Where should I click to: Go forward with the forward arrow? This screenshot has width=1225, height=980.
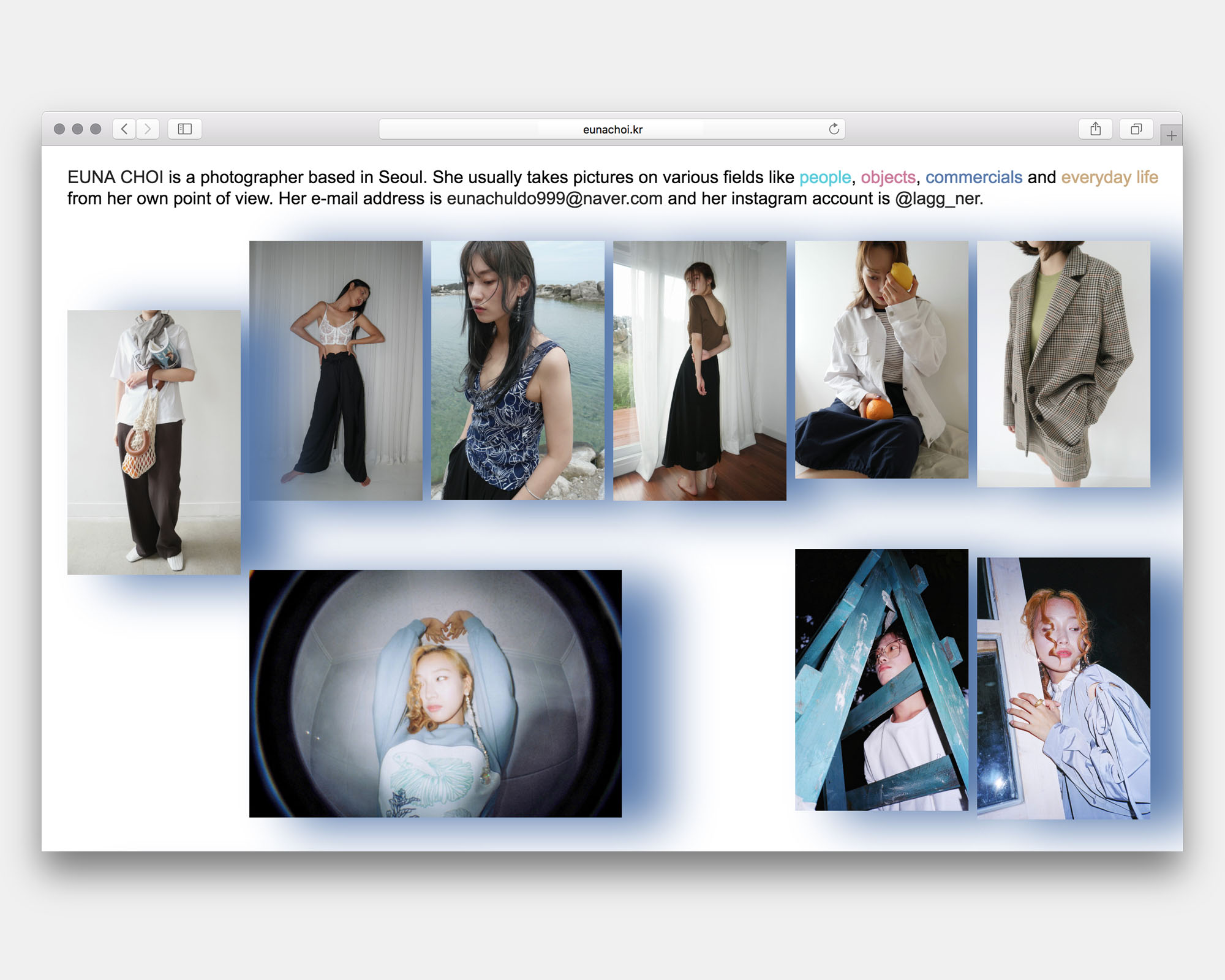click(148, 129)
